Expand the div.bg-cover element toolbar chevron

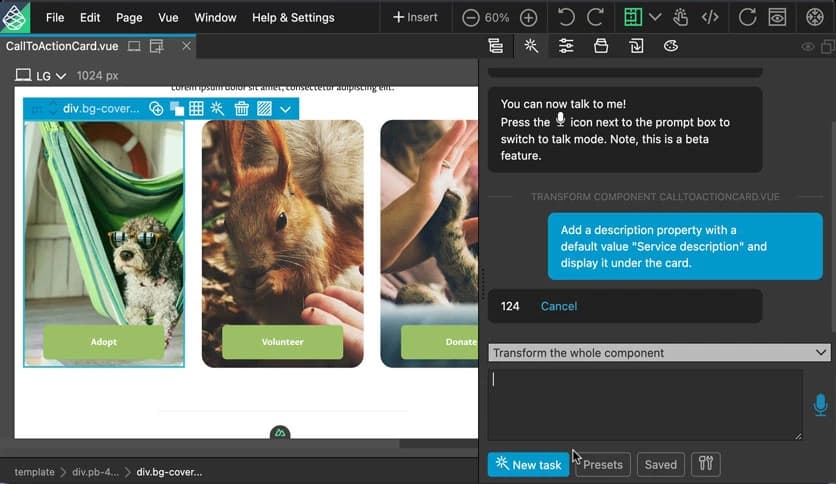click(x=286, y=109)
